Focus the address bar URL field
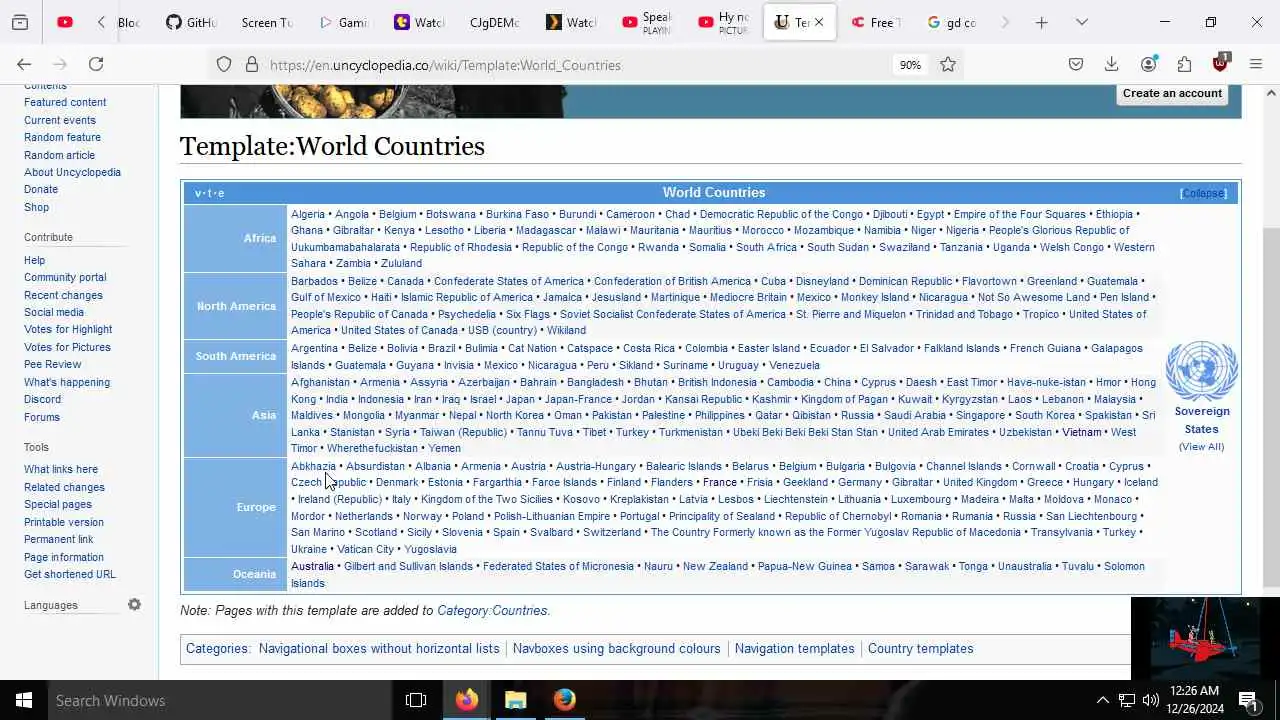Image resolution: width=1280 pixels, height=720 pixels. tap(575, 65)
